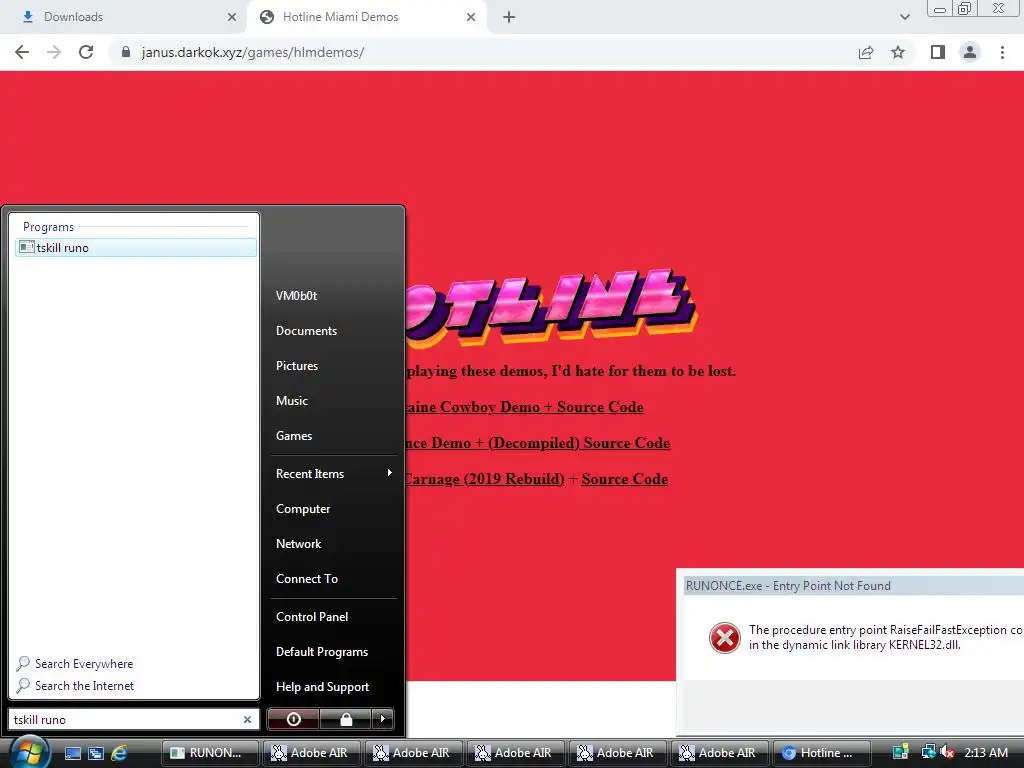
Task: Open Games from Start menu
Action: [294, 436]
